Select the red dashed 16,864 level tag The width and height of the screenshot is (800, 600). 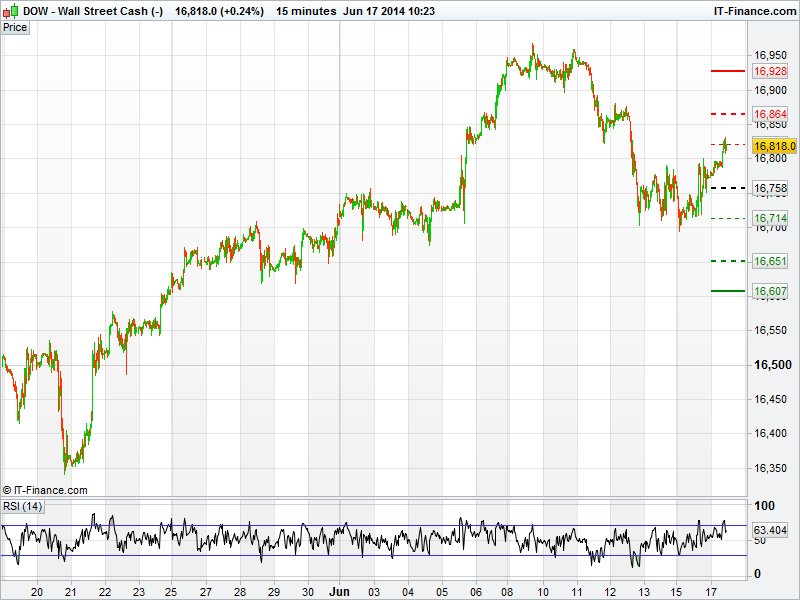tap(770, 115)
